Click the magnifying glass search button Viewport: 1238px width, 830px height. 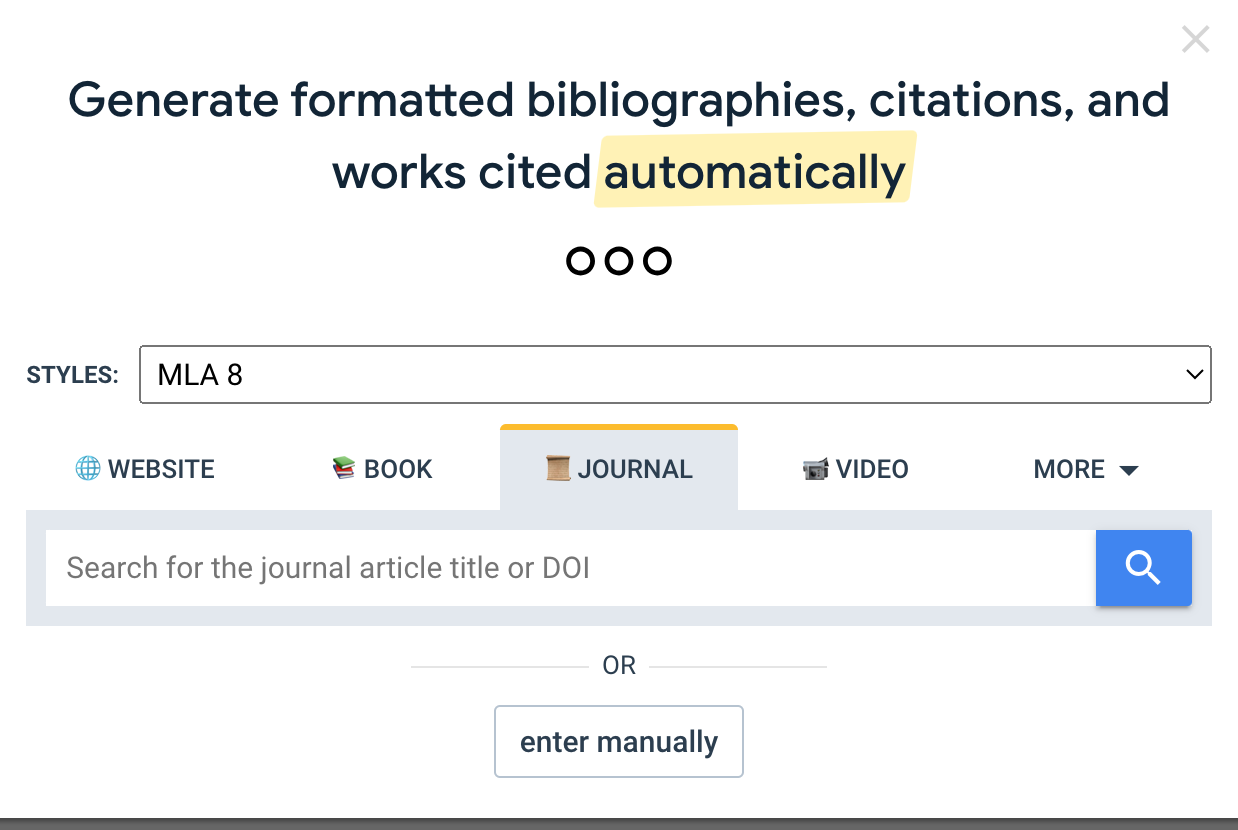tap(1143, 568)
